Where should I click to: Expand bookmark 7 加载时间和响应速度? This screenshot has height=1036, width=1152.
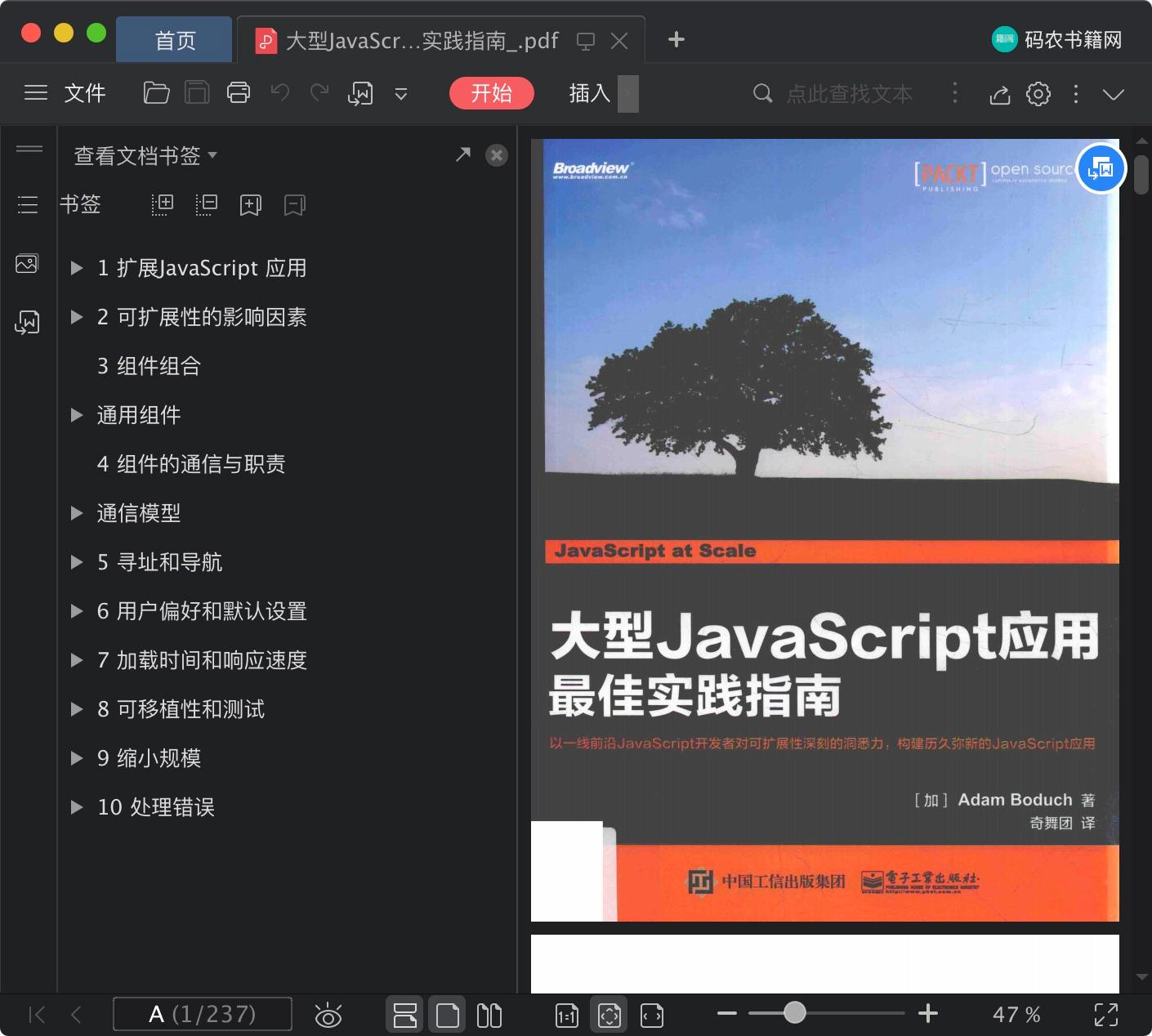coord(77,660)
